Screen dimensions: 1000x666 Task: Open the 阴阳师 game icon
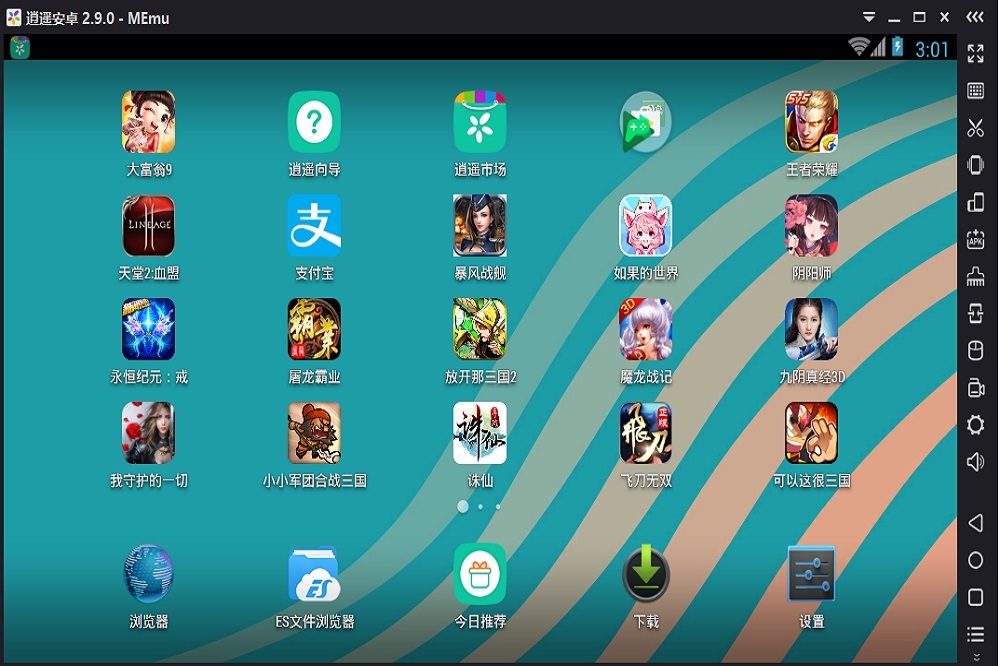pos(811,225)
